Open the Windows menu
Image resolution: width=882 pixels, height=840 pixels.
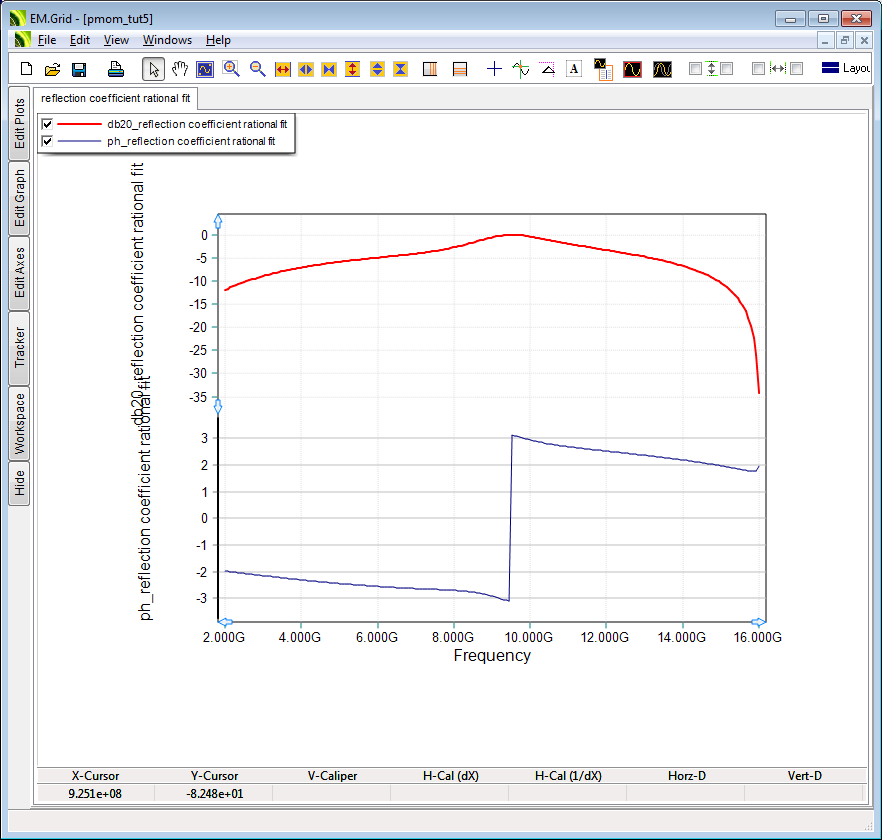coord(167,40)
